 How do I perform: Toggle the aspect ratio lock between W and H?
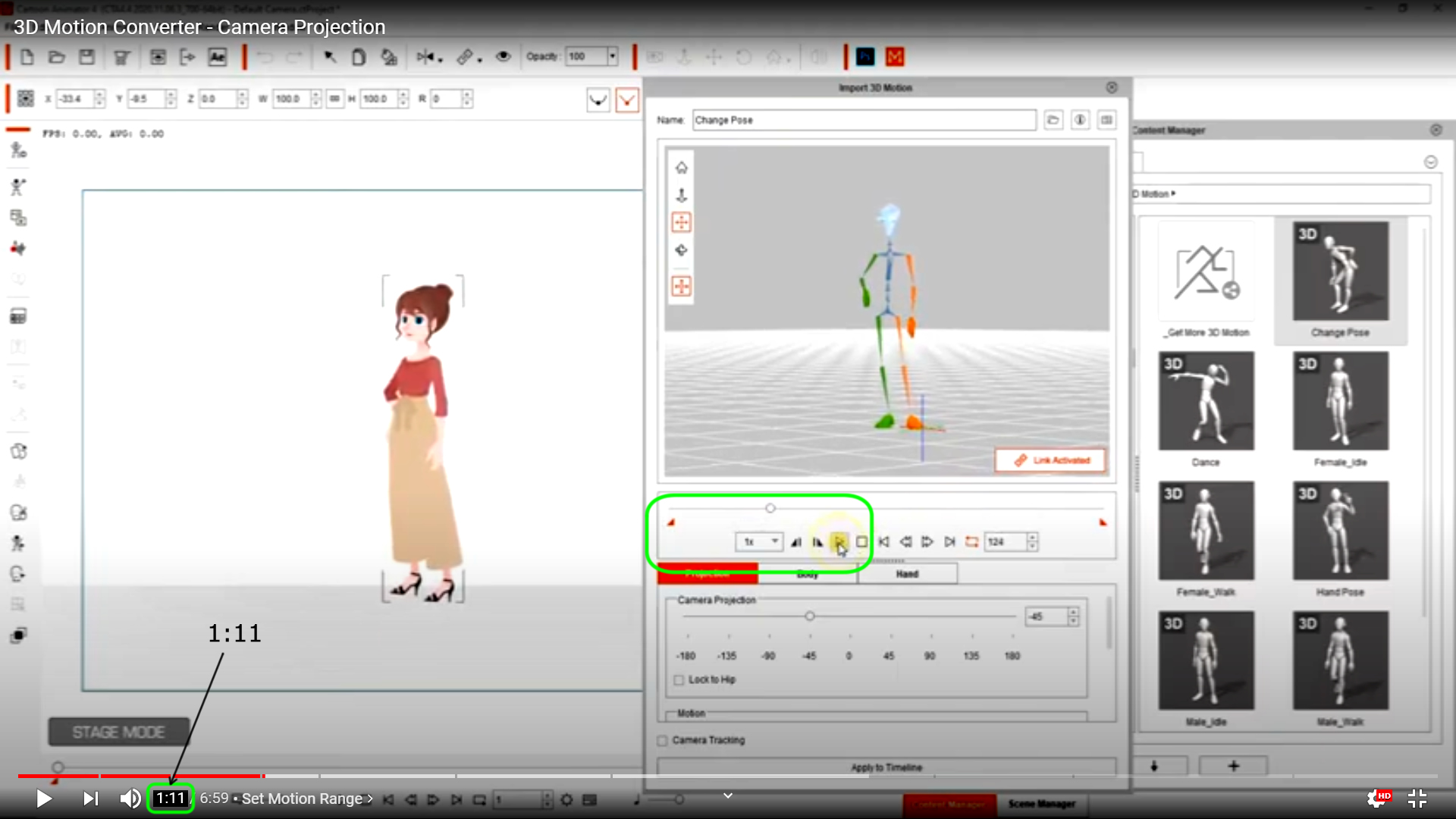click(334, 99)
